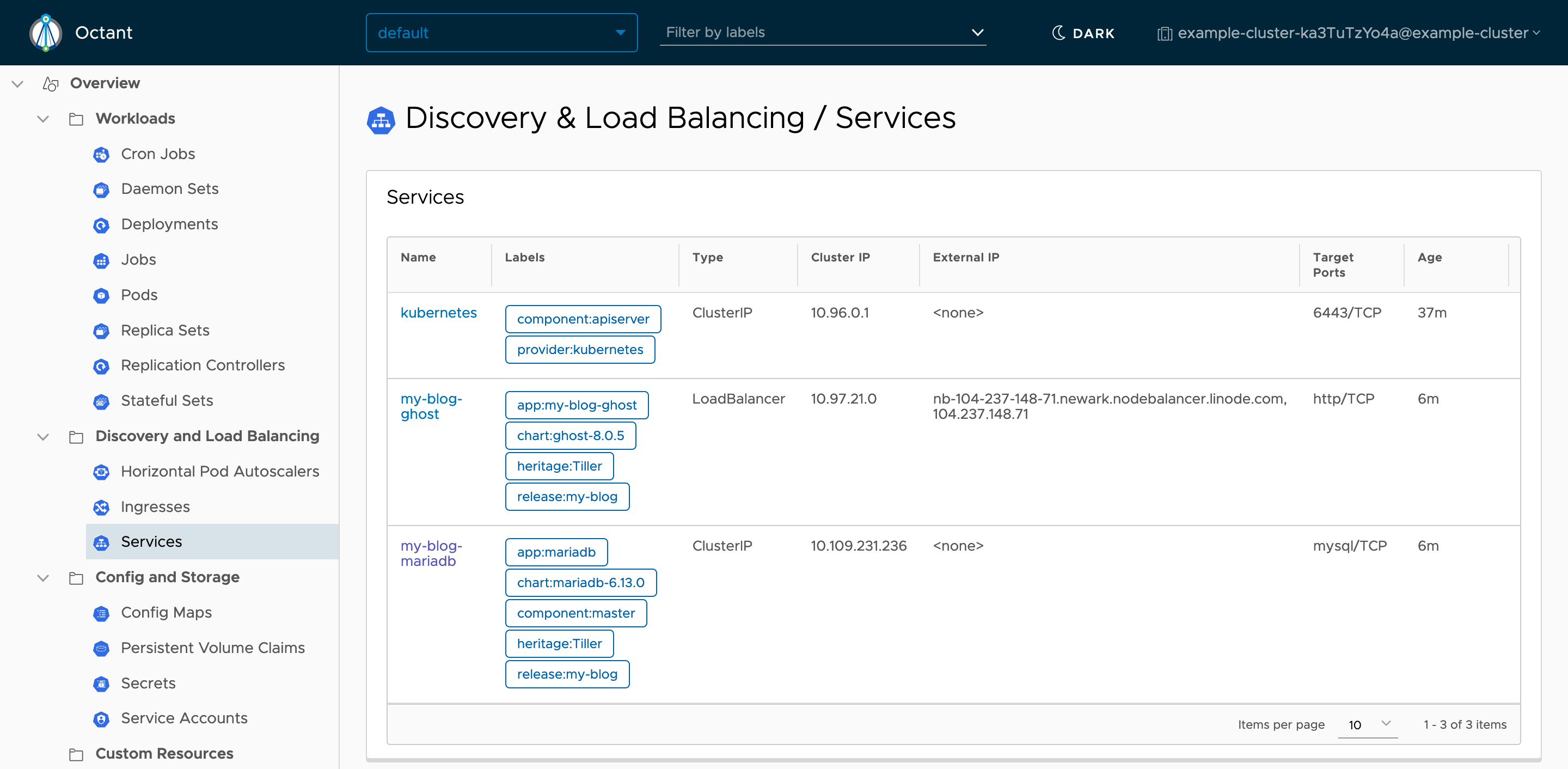The width and height of the screenshot is (1568, 769).
Task: Click the cluster context building icon
Action: click(1164, 33)
